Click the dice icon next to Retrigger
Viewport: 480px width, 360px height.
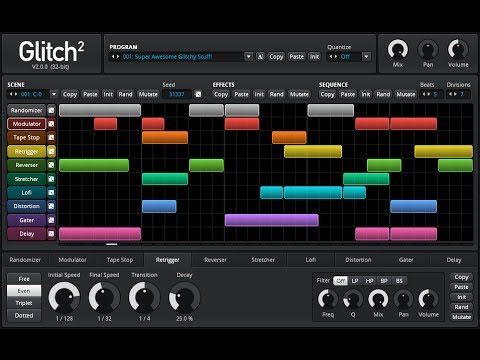[x=51, y=151]
